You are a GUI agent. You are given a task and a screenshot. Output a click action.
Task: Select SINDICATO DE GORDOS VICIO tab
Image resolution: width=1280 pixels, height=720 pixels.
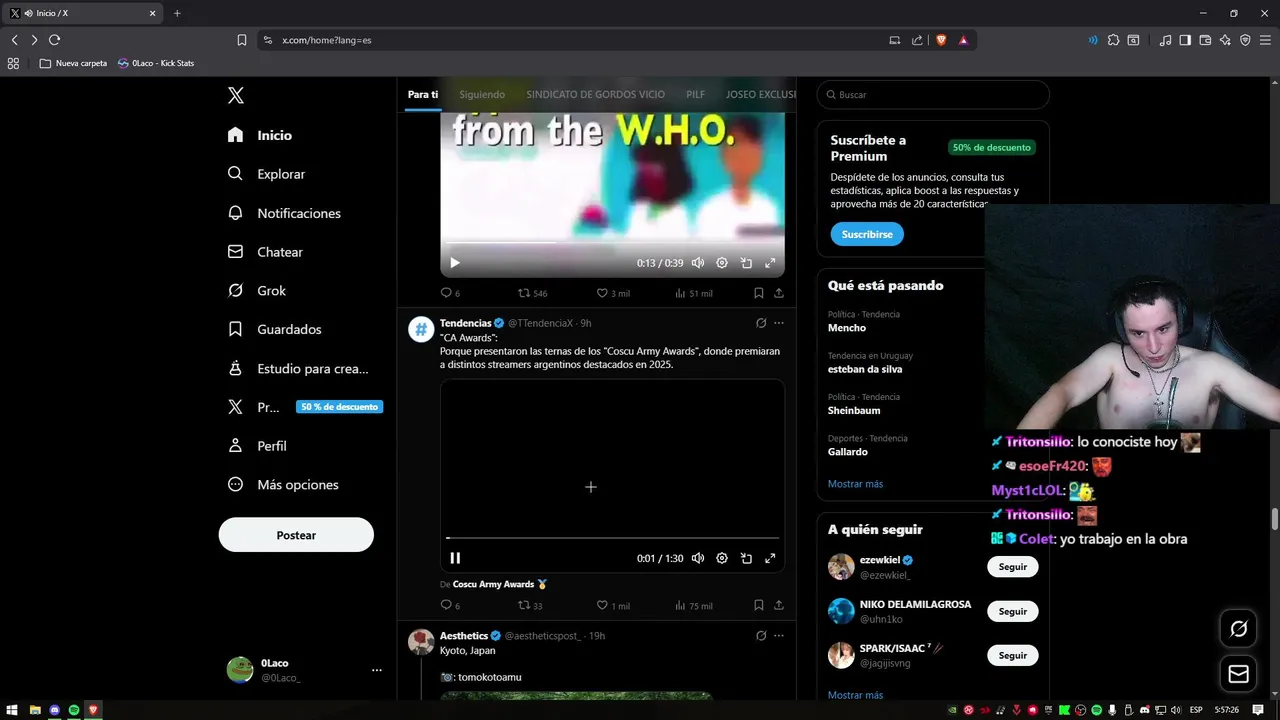tap(595, 94)
